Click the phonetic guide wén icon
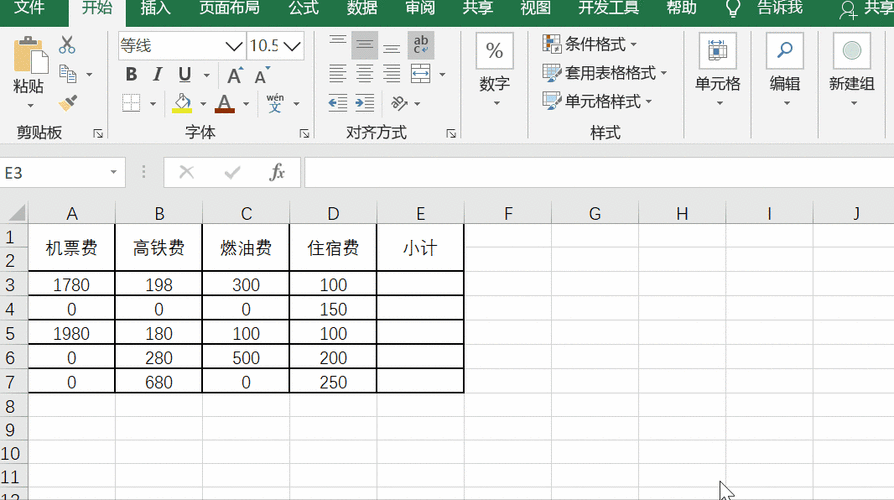This screenshot has height=500, width=894. 275,103
